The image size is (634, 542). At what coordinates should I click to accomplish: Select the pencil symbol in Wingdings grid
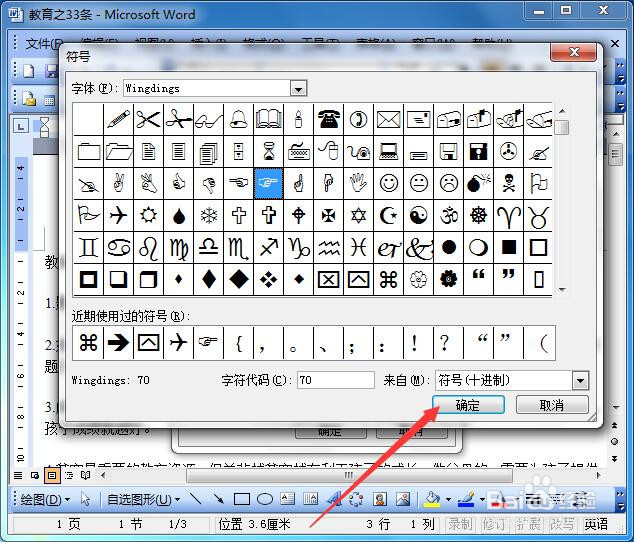[118, 120]
